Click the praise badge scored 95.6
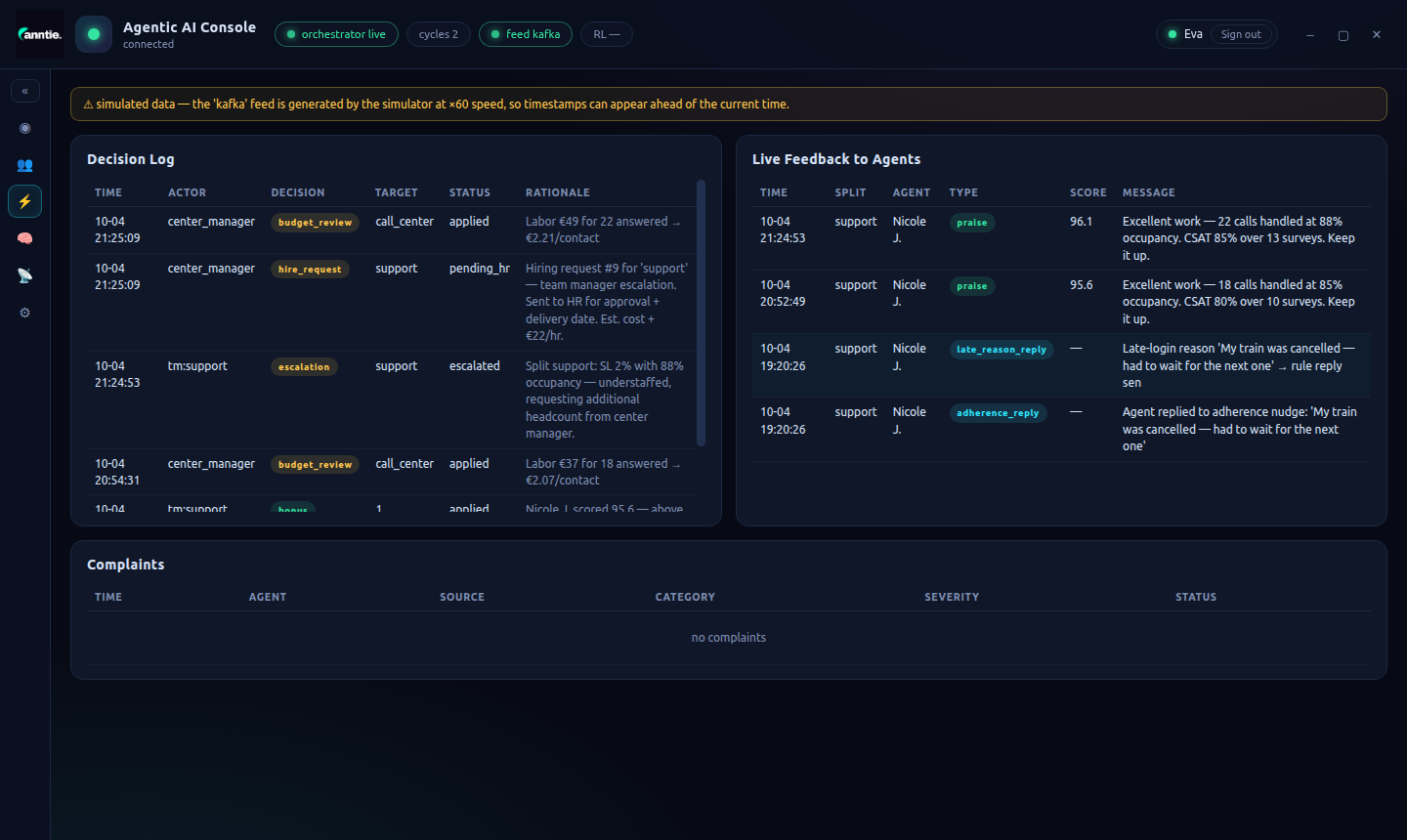 click(972, 286)
